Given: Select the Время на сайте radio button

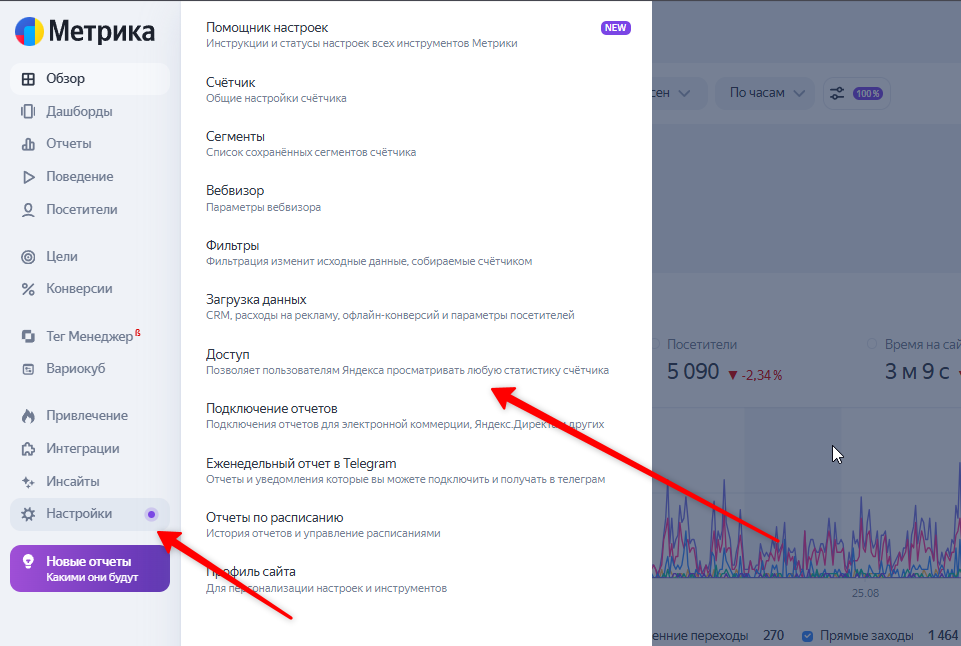Looking at the screenshot, I should (872, 344).
